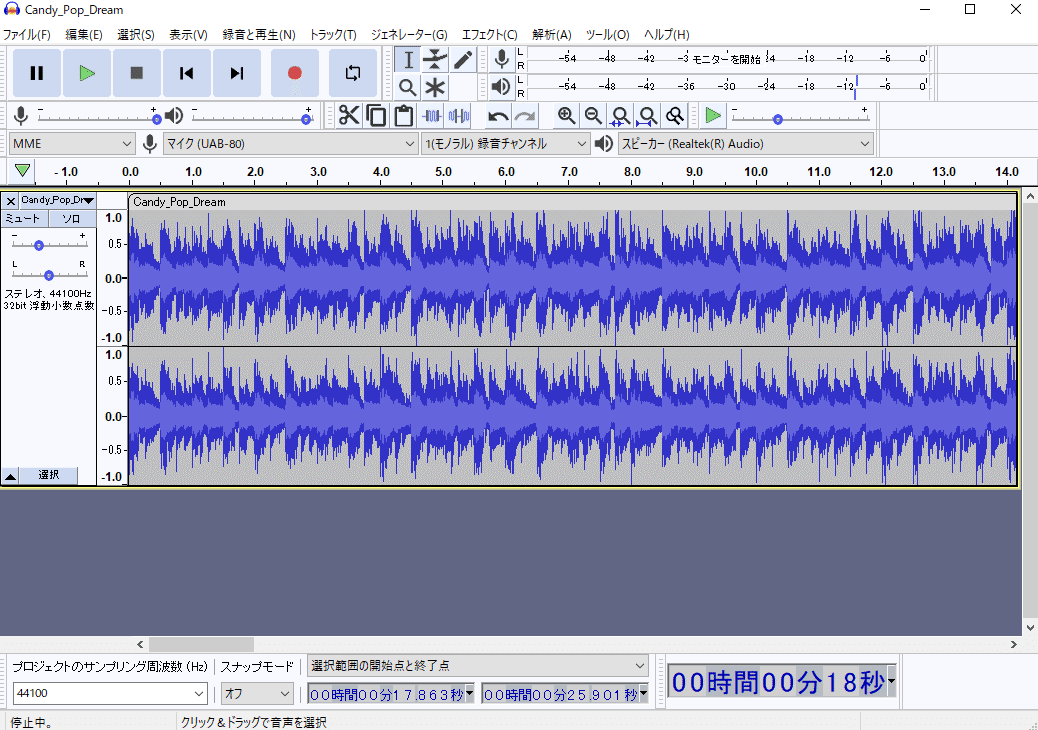Cut selection with the scissors icon

(x=349, y=116)
